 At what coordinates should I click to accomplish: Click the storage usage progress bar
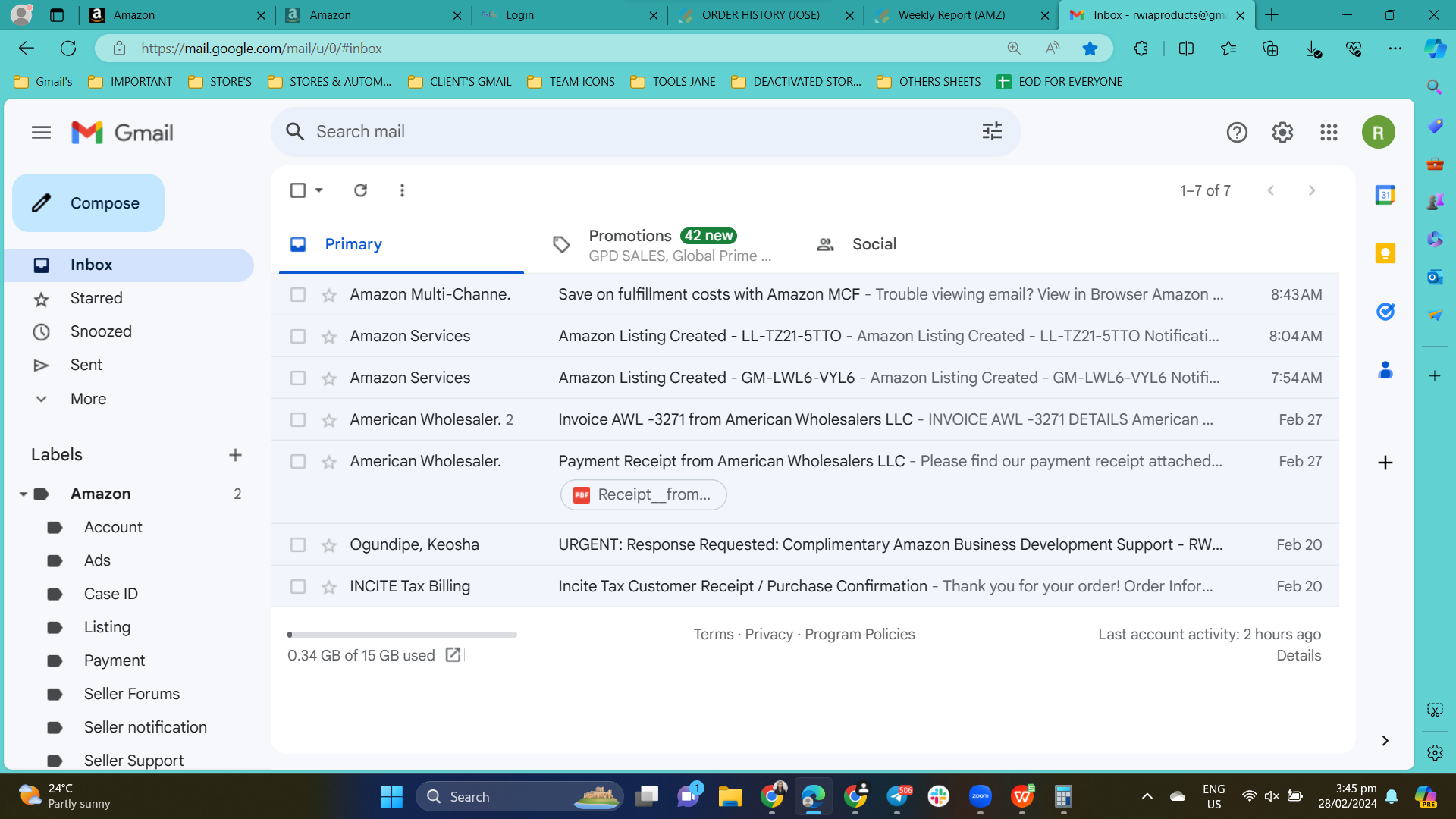(x=402, y=635)
